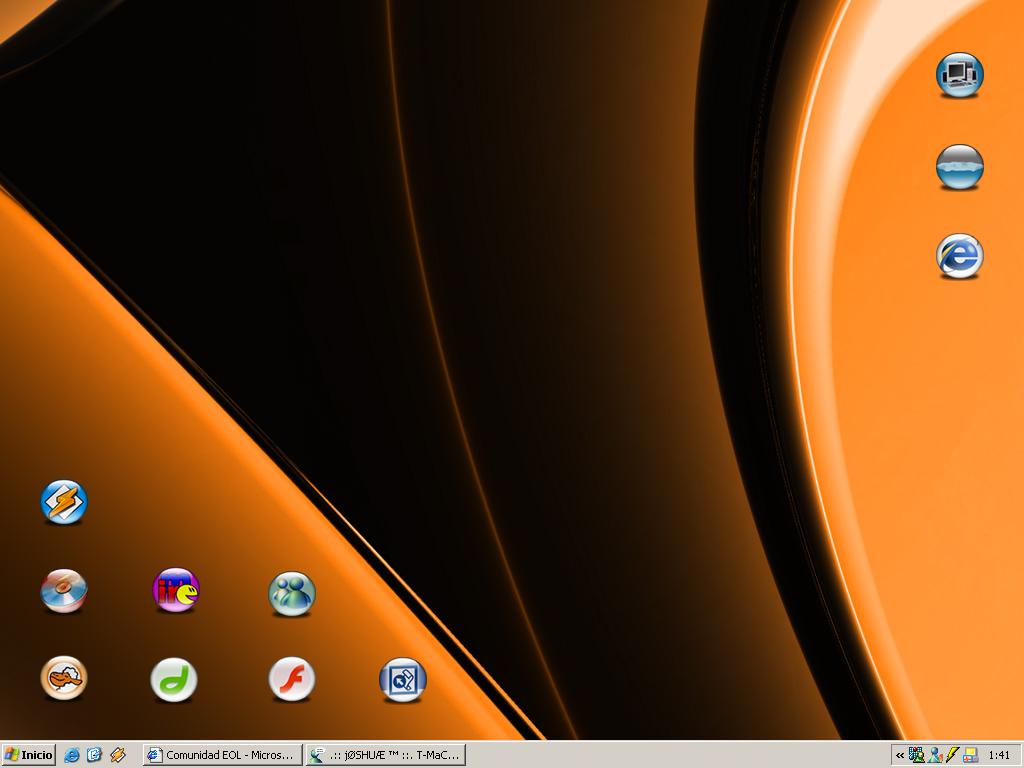Open the CD disc desktop icon
Image resolution: width=1024 pixels, height=768 pixels.
pyautogui.click(x=64, y=590)
